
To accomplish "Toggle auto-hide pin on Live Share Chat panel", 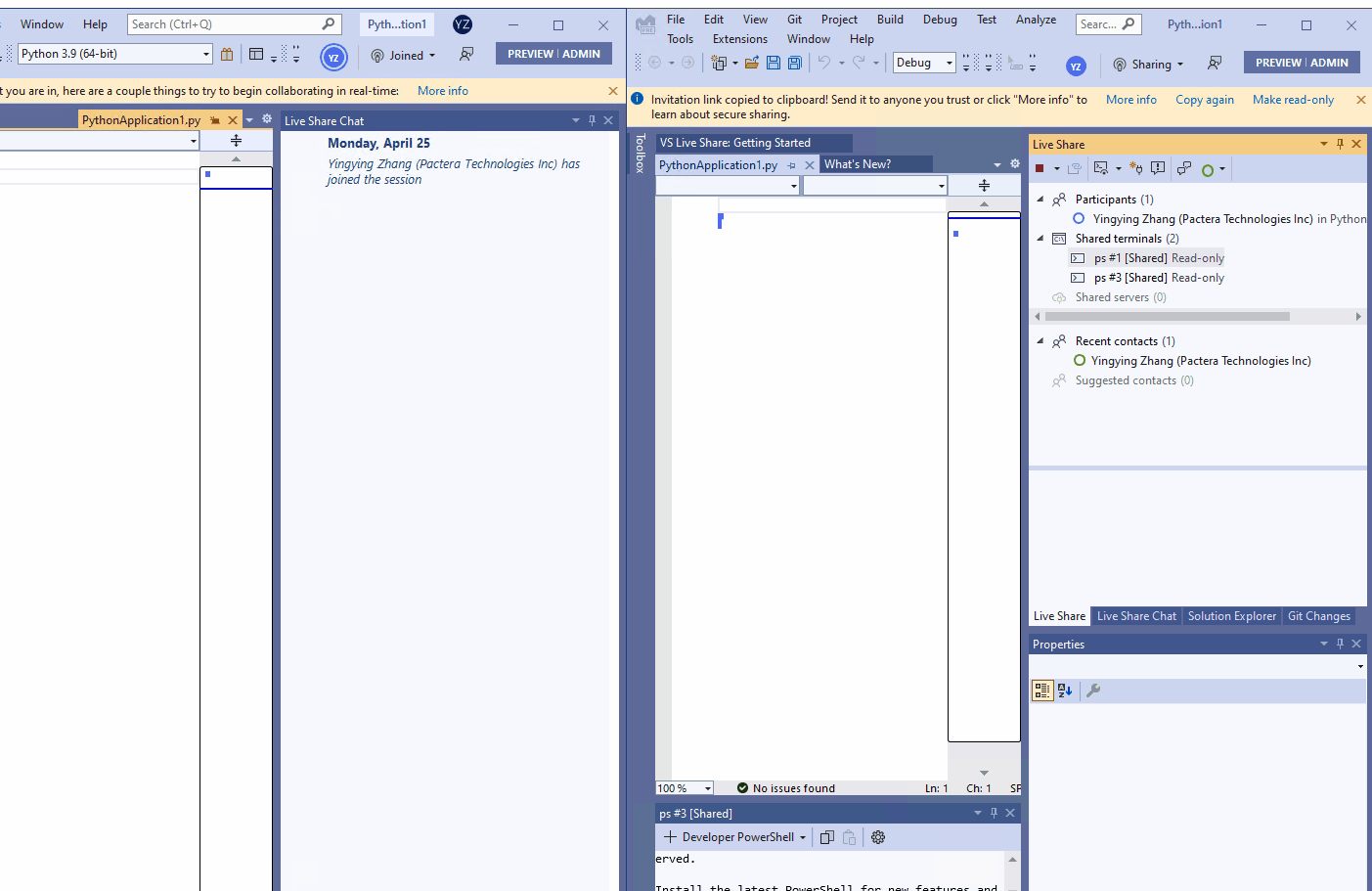I will coord(592,120).
